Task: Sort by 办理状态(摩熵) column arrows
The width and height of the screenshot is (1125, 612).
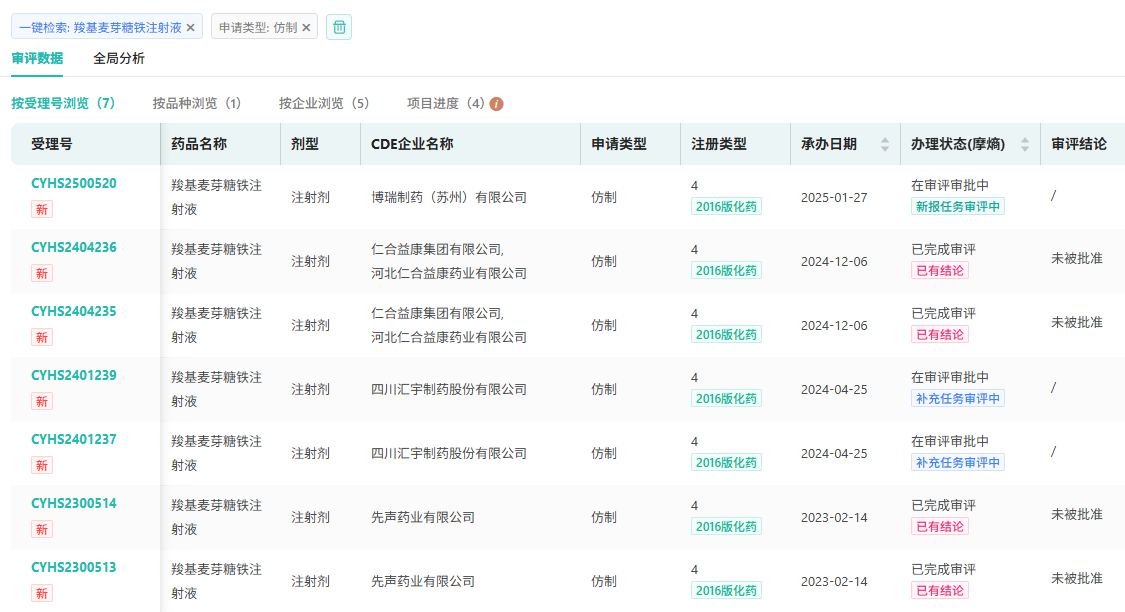Action: 1024,144
